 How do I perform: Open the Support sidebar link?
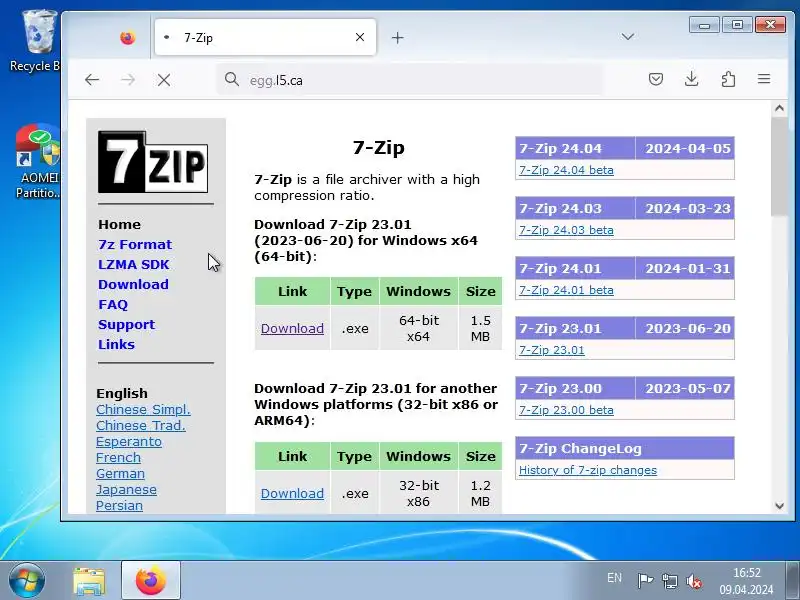pos(126,324)
